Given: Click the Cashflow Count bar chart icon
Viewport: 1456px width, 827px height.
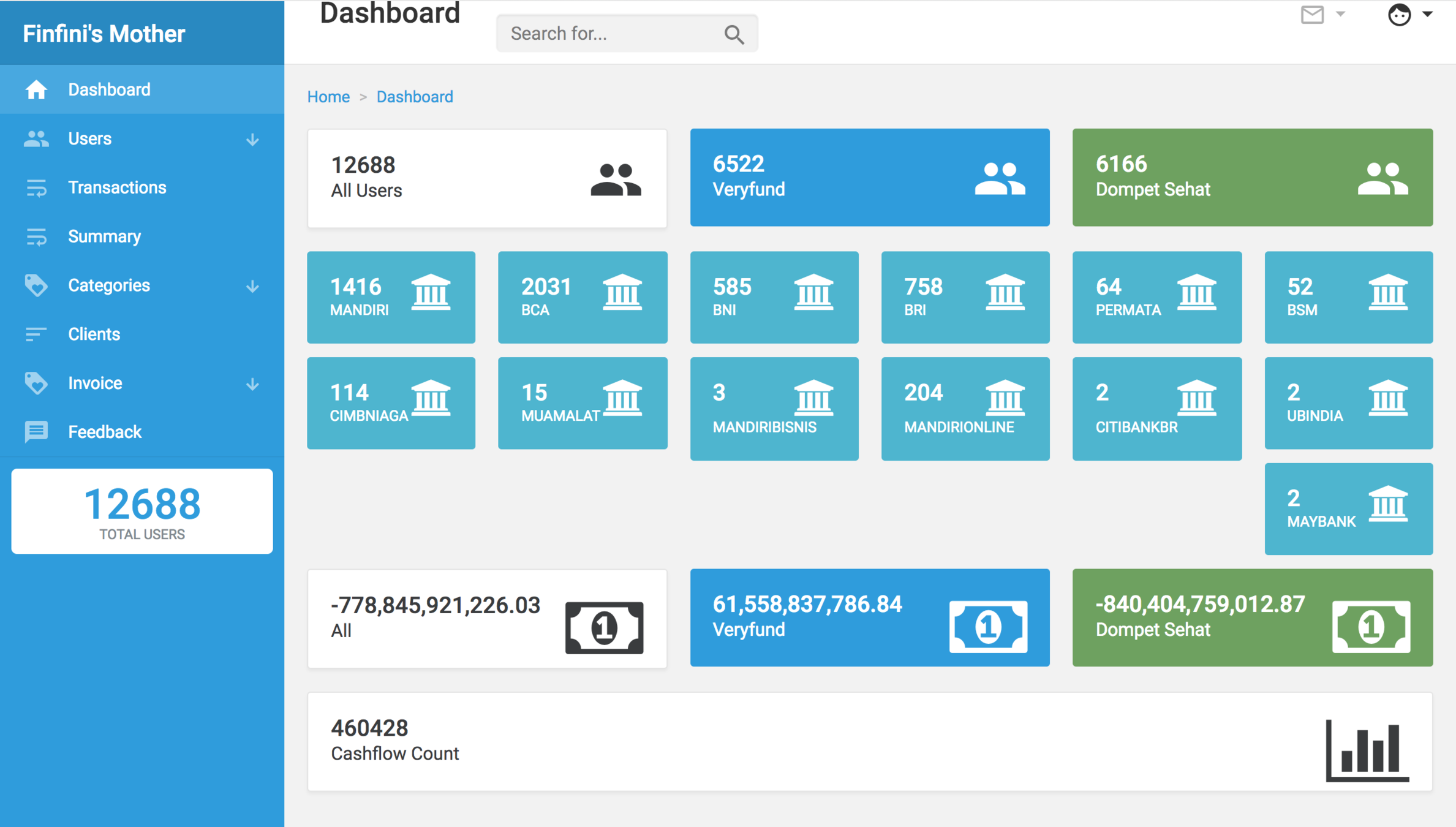Looking at the screenshot, I should point(1367,751).
